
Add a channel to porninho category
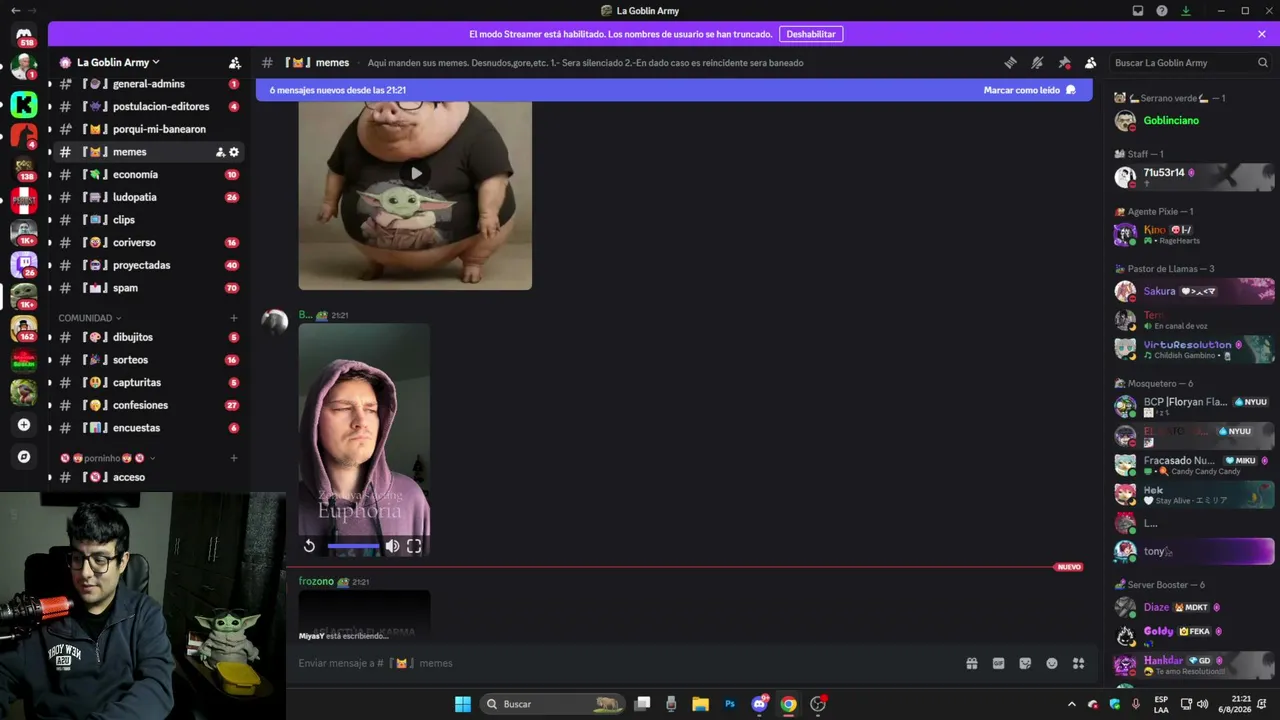pyautogui.click(x=234, y=458)
